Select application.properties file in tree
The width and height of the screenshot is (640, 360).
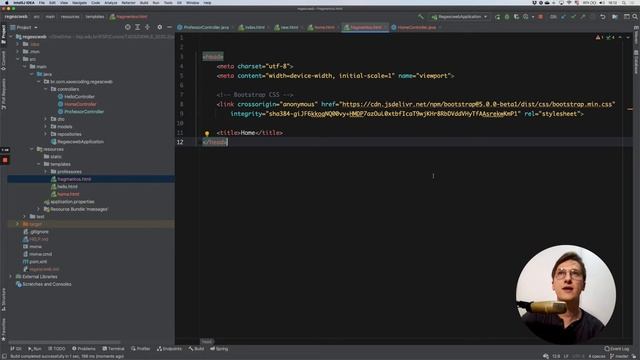coord(72,202)
